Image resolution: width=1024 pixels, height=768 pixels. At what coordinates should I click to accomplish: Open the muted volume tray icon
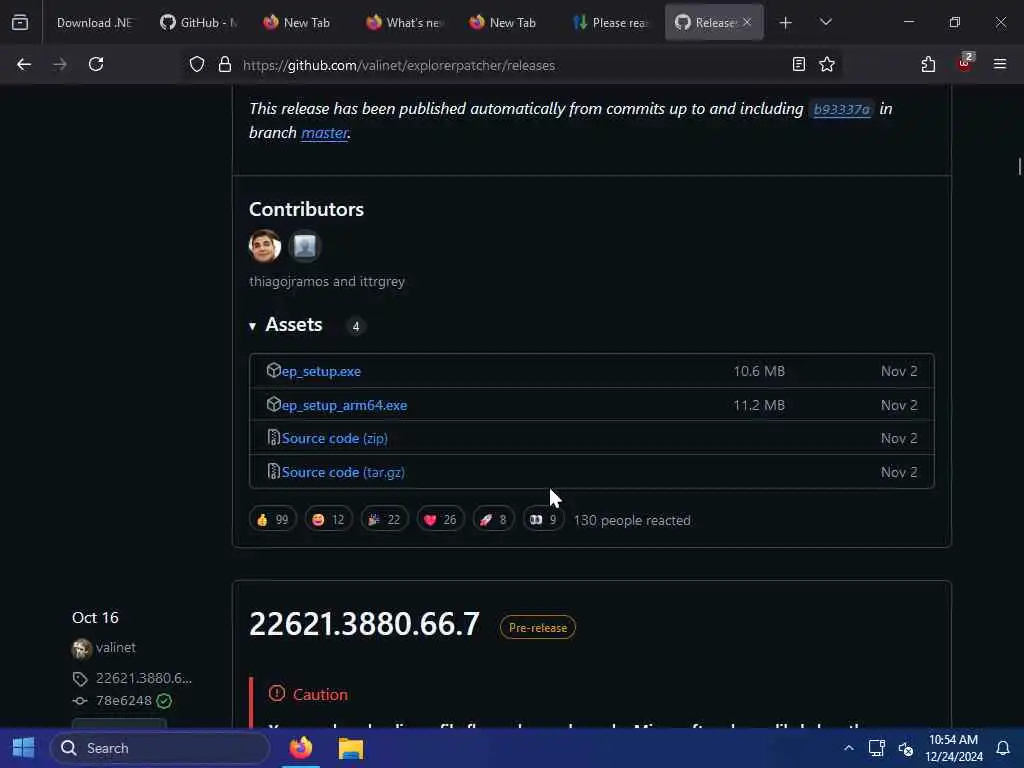point(906,748)
